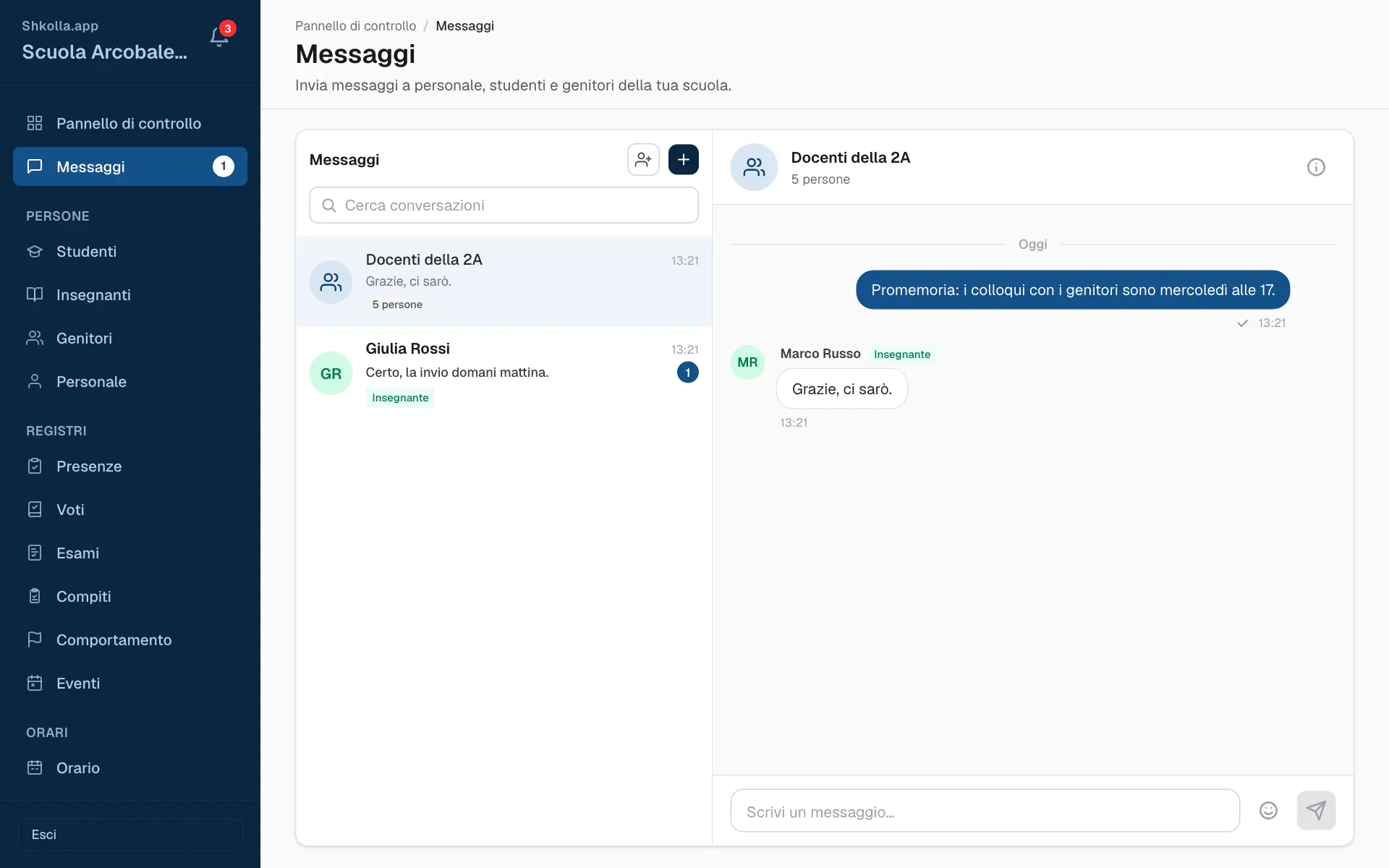The image size is (1389, 868).
Task: Click the unread badge on Giulia Rossi
Action: 687,373
